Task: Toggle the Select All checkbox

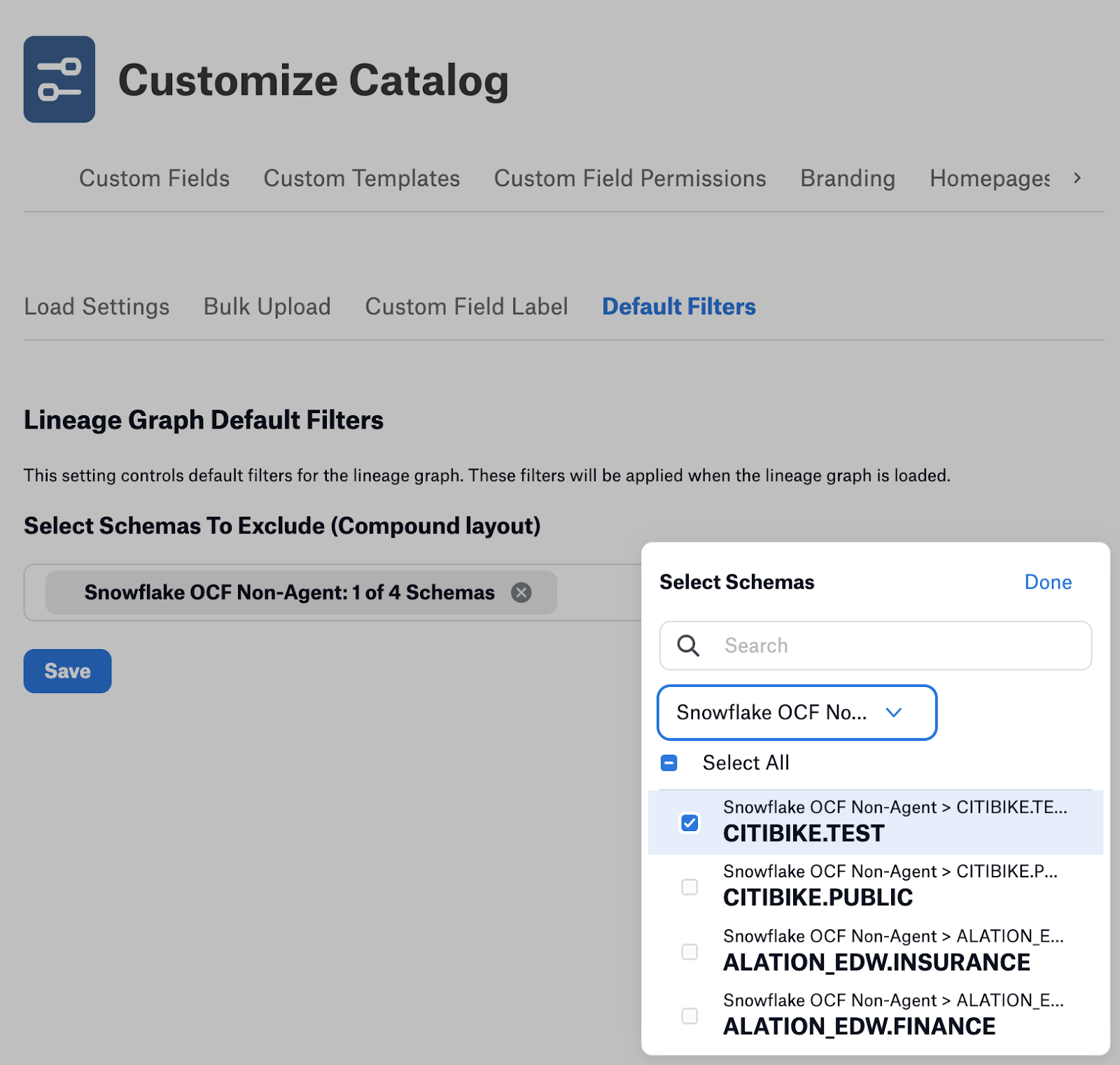Action: [x=669, y=763]
